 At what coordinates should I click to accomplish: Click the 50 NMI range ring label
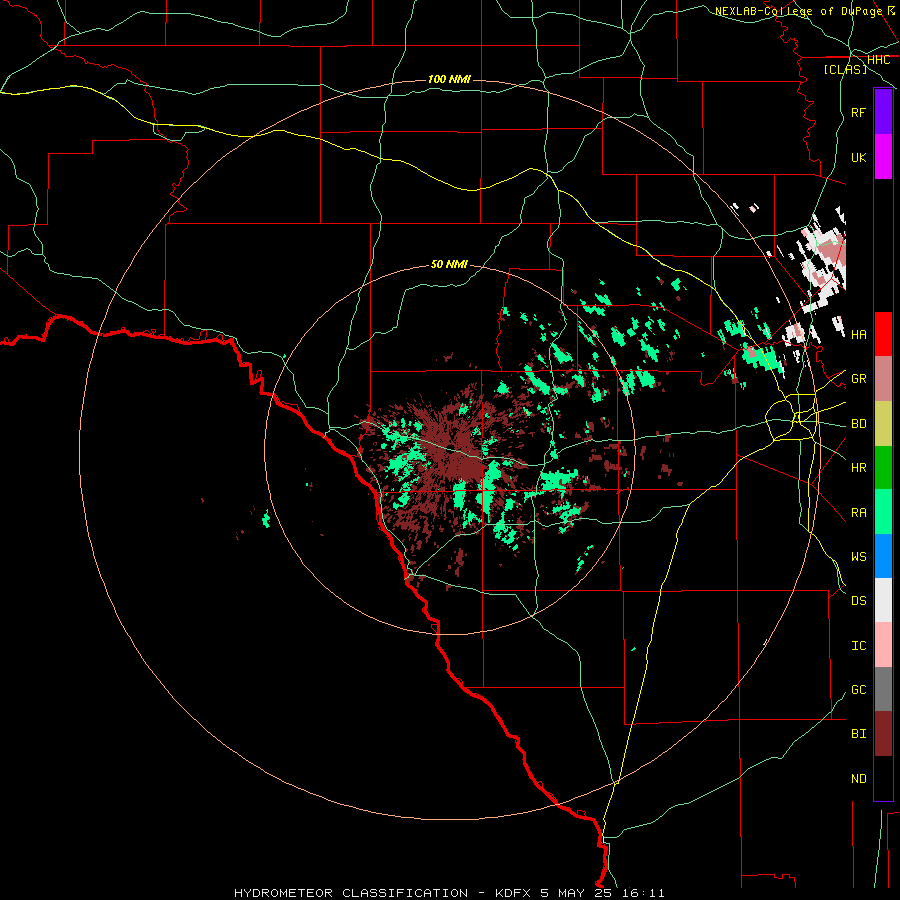[x=449, y=264]
